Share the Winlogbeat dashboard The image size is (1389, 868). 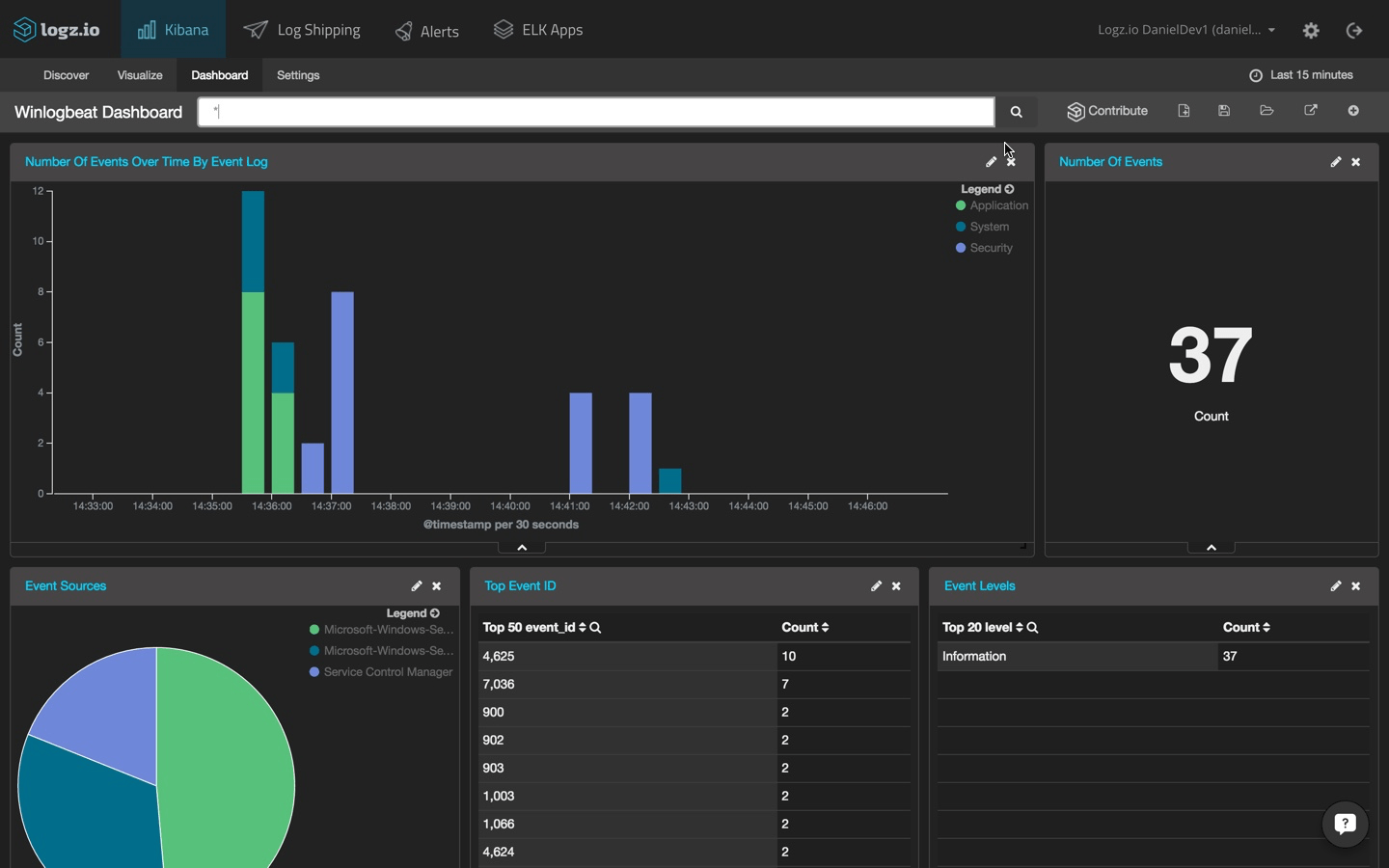tap(1311, 111)
